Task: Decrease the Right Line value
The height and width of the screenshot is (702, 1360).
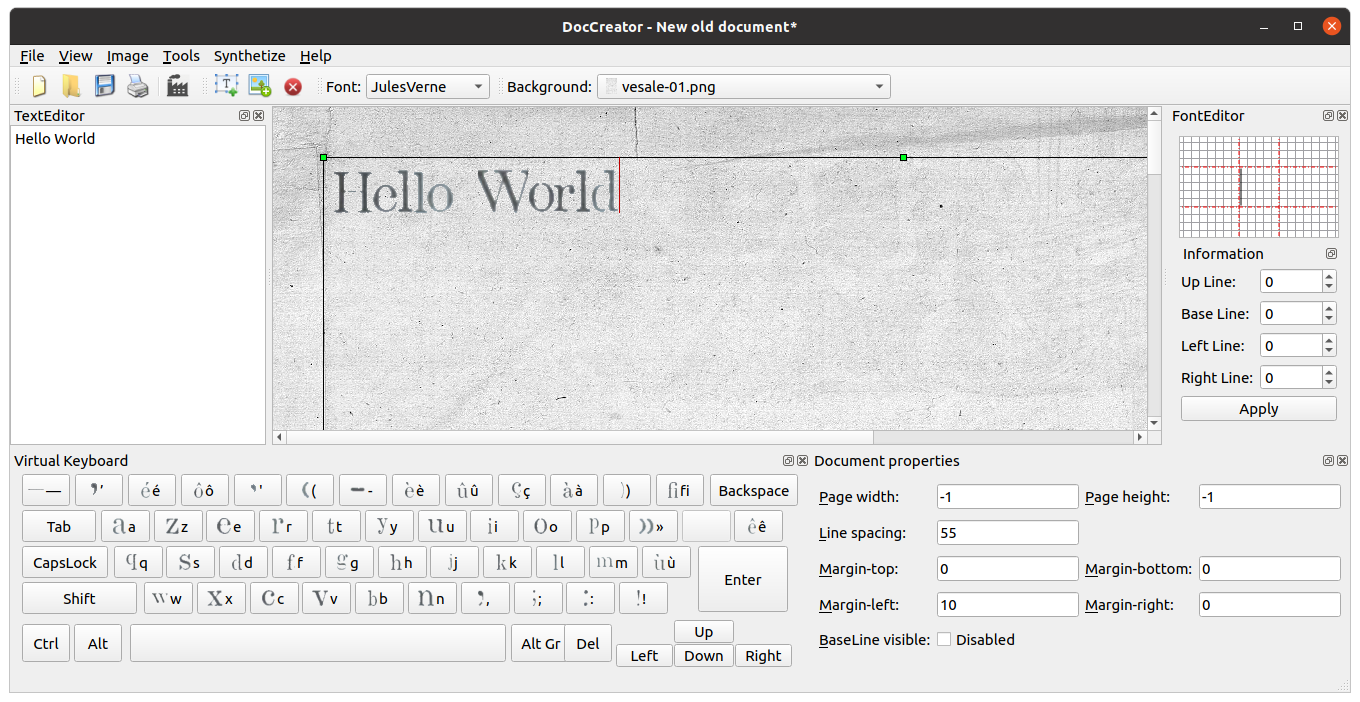Action: (1329, 384)
